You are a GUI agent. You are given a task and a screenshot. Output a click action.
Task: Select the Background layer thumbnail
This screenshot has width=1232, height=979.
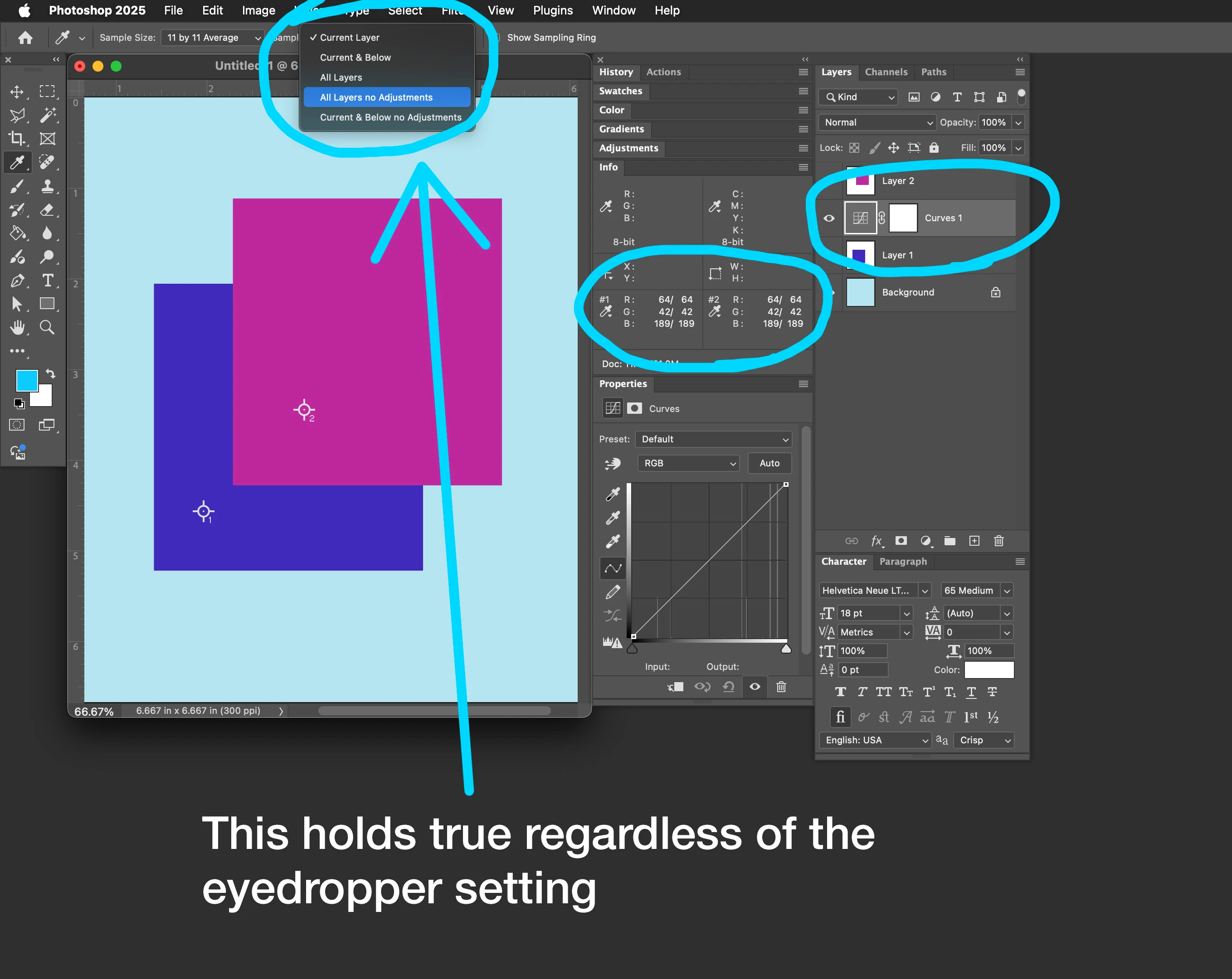coord(860,292)
